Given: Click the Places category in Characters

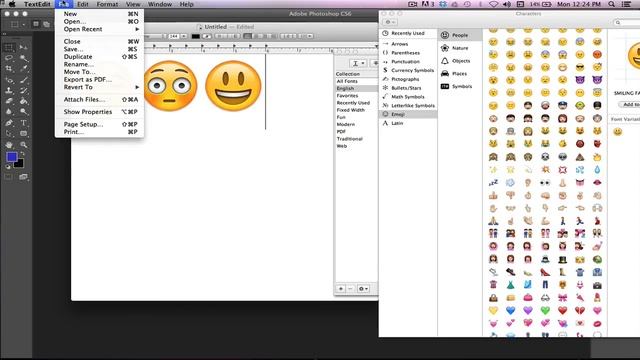Looking at the screenshot, I should 460,73.
